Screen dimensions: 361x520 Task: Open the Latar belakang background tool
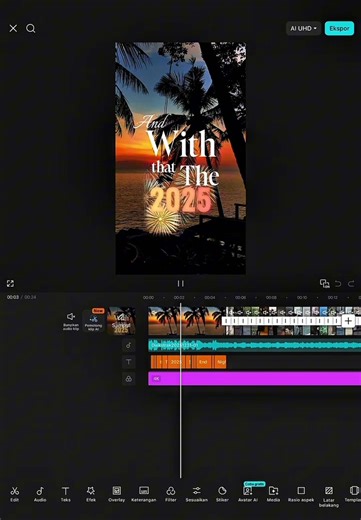pos(329,496)
